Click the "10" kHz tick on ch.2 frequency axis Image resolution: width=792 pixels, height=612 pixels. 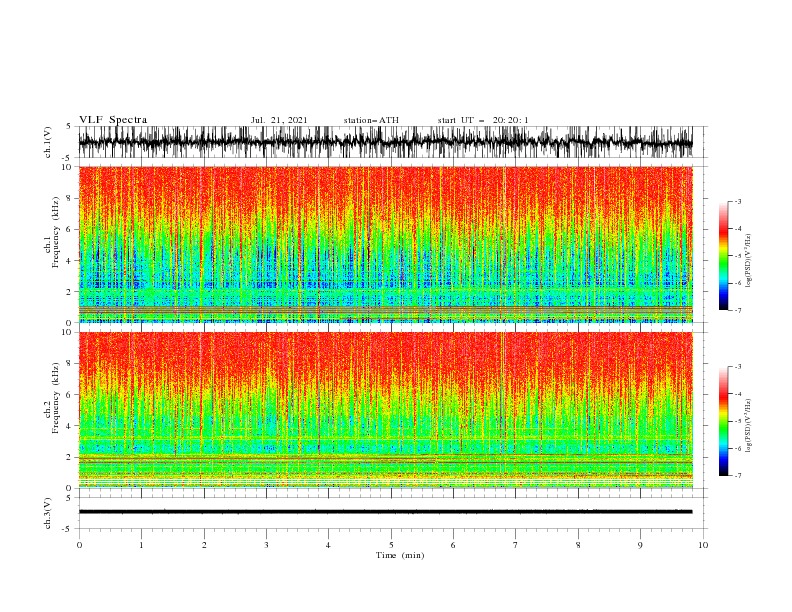[68, 332]
